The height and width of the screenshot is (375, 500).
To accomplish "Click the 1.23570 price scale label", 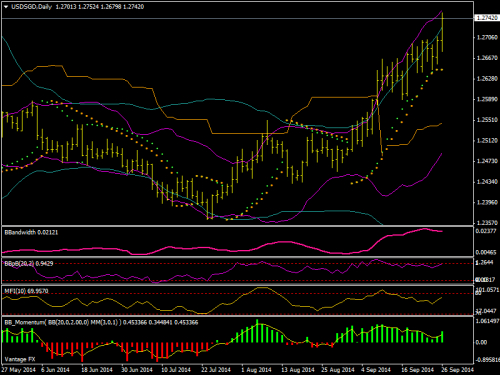I will (487, 223).
